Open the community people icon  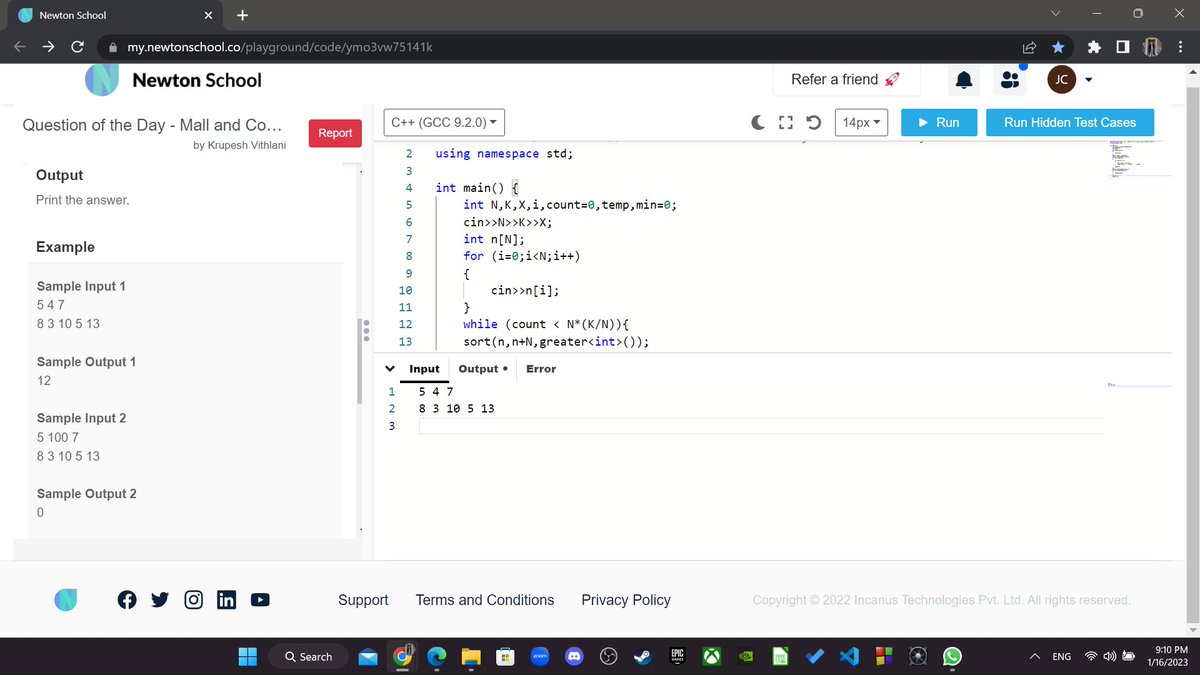(1011, 81)
